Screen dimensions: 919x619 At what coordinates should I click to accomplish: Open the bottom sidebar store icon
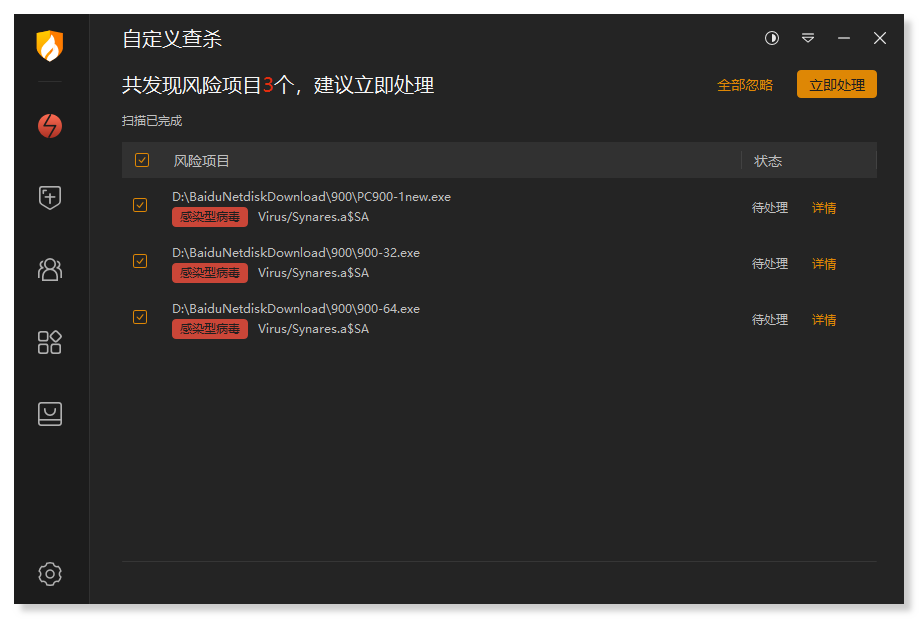(50, 414)
